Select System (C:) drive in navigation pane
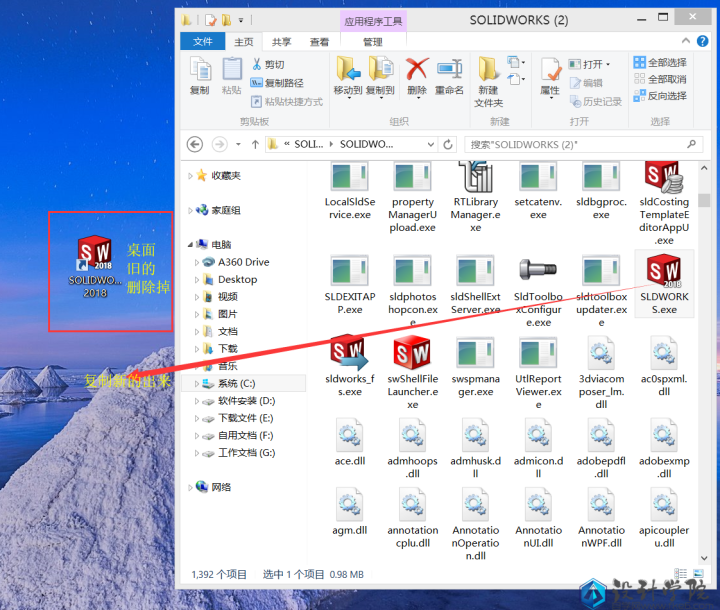 click(x=237, y=383)
